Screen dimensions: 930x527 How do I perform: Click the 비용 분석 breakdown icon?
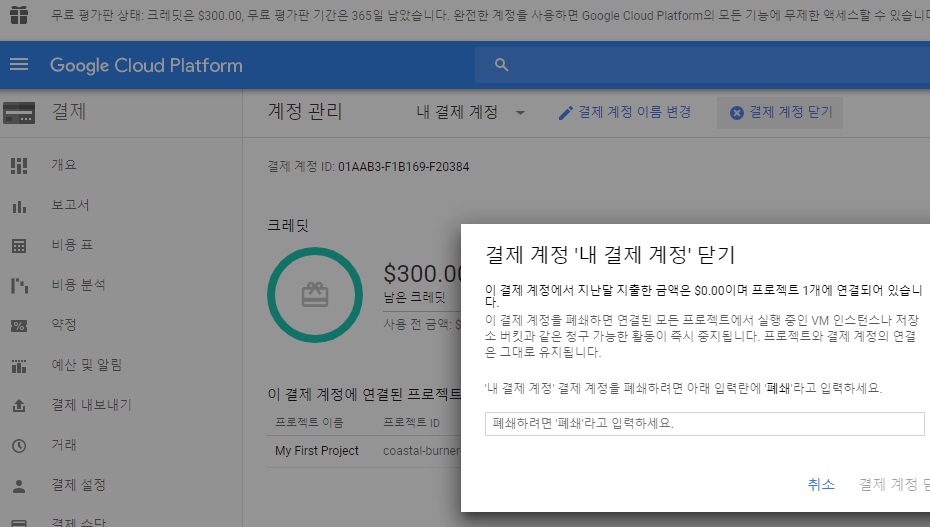tap(19, 286)
